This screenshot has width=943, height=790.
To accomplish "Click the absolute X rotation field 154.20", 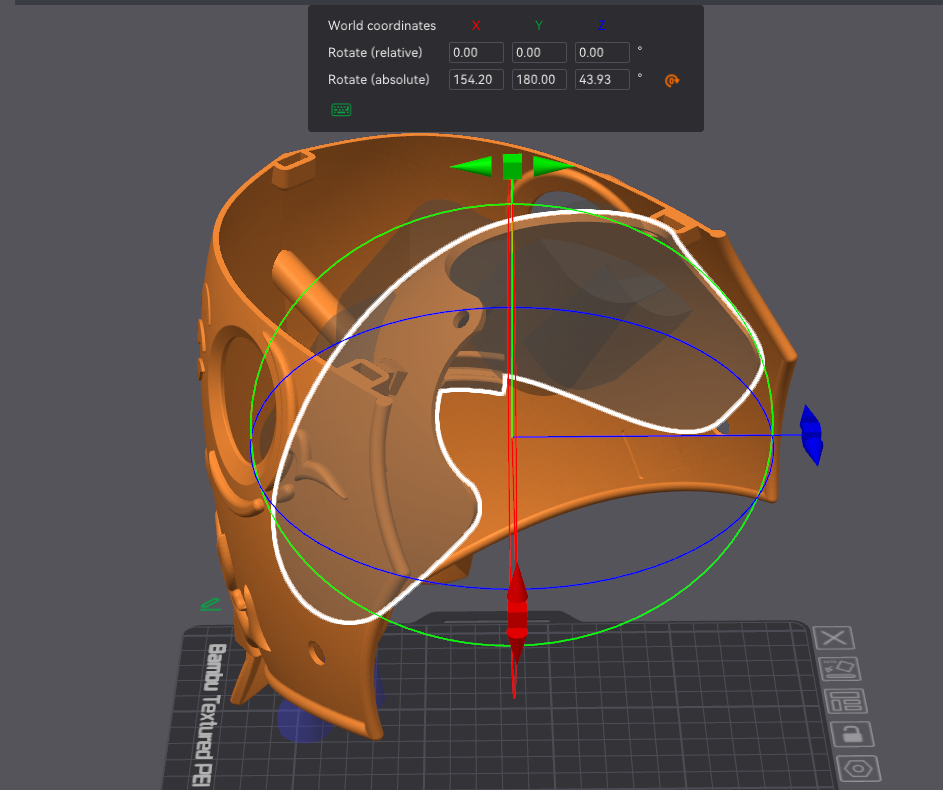I will (476, 80).
